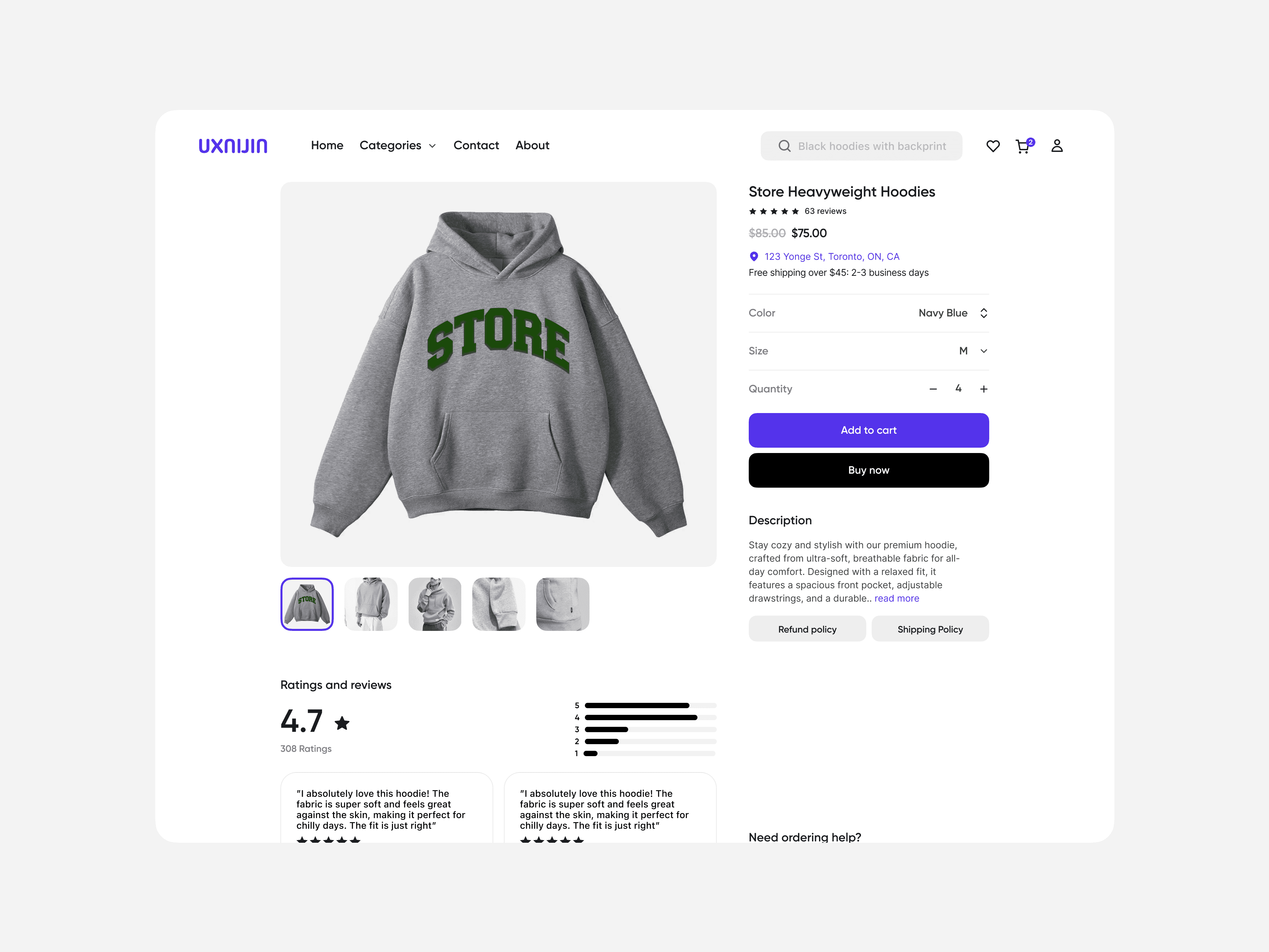
Task: Click the Buy now button
Action: point(869,471)
